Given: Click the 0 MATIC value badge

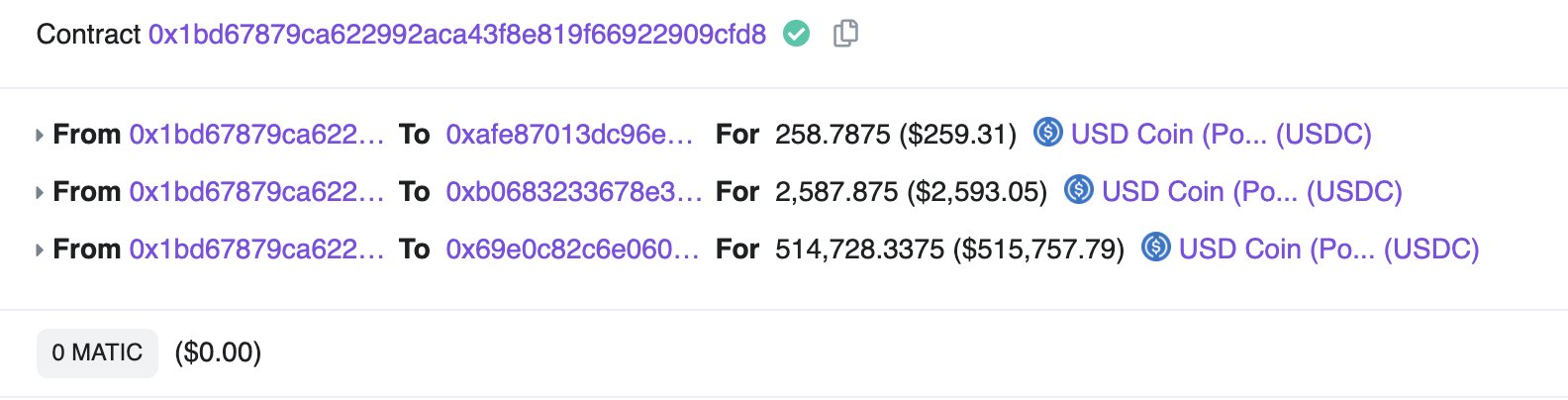Looking at the screenshot, I should click(97, 352).
